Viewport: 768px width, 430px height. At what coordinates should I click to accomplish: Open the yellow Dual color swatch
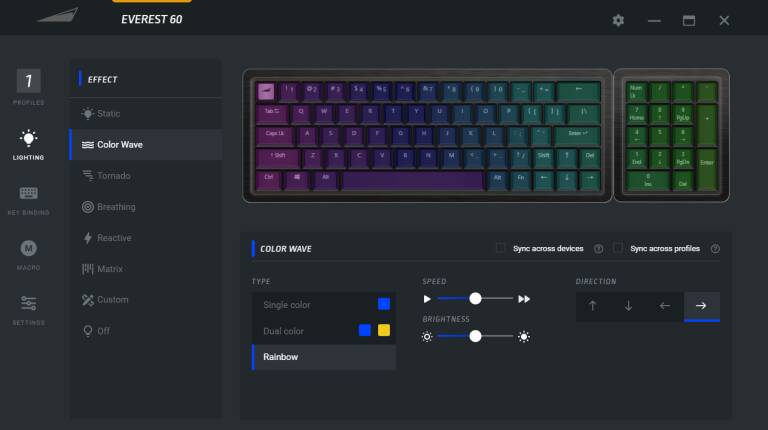384,331
